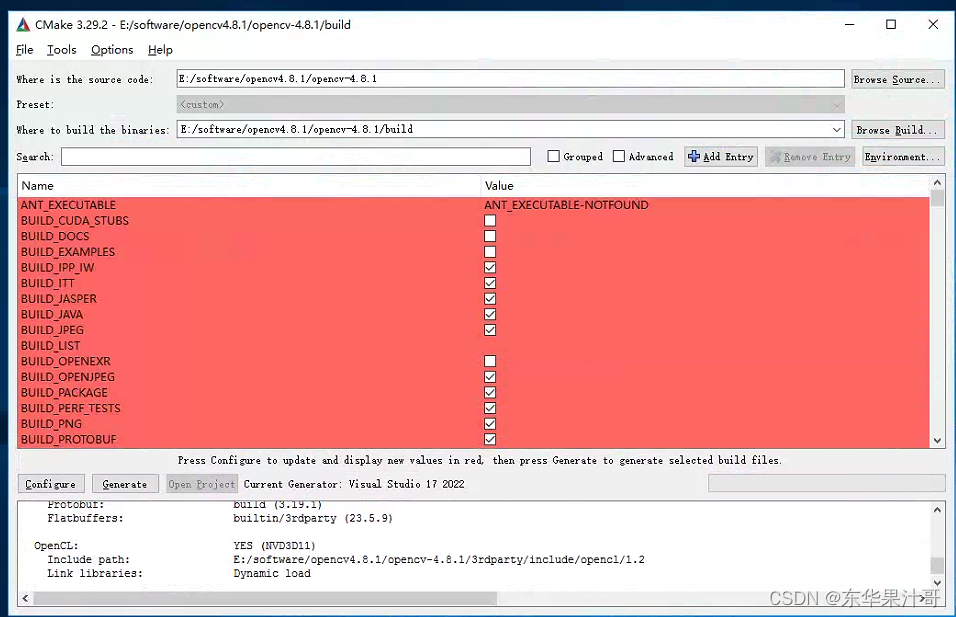Click the Add Entry plus icon
Image resolution: width=956 pixels, height=617 pixels.
pyautogui.click(x=693, y=156)
